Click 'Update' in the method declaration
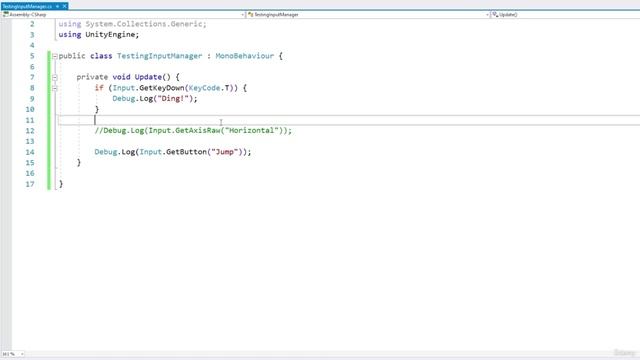 pyautogui.click(x=148, y=77)
